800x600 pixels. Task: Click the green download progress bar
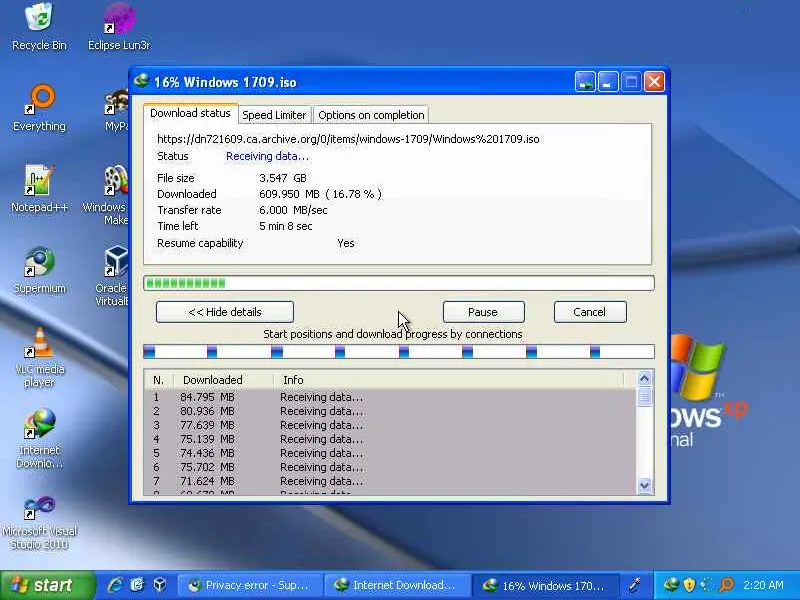pos(399,283)
